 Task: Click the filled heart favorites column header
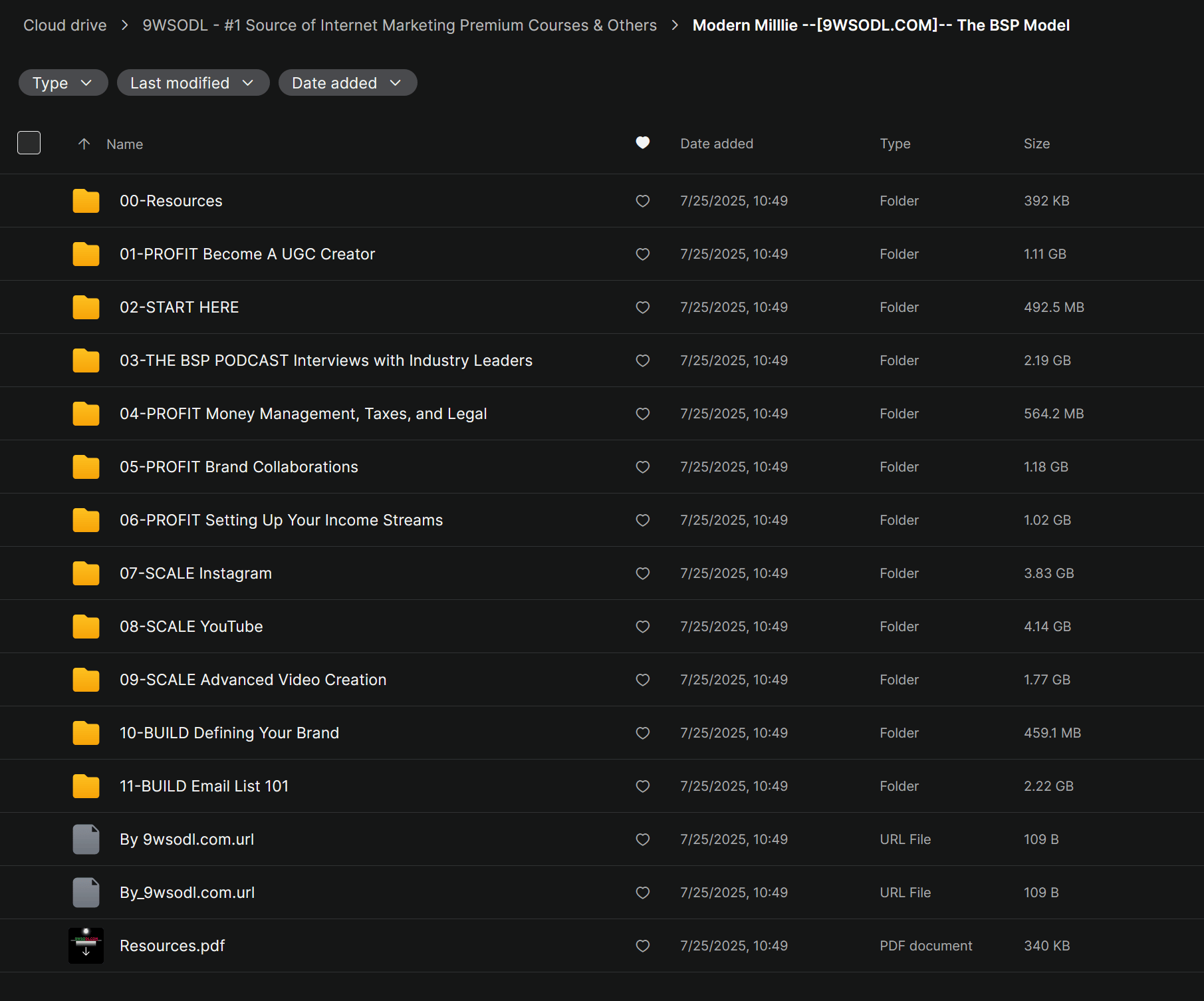point(642,143)
